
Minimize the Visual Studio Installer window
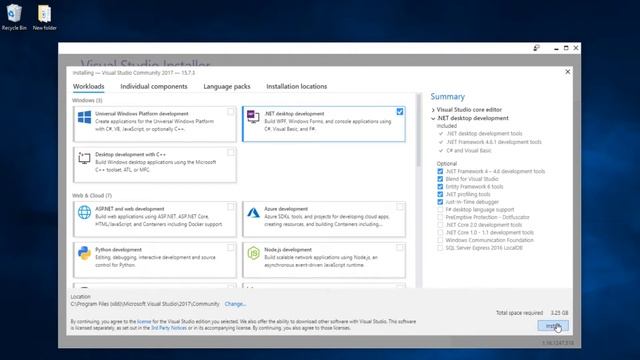tap(556, 48)
